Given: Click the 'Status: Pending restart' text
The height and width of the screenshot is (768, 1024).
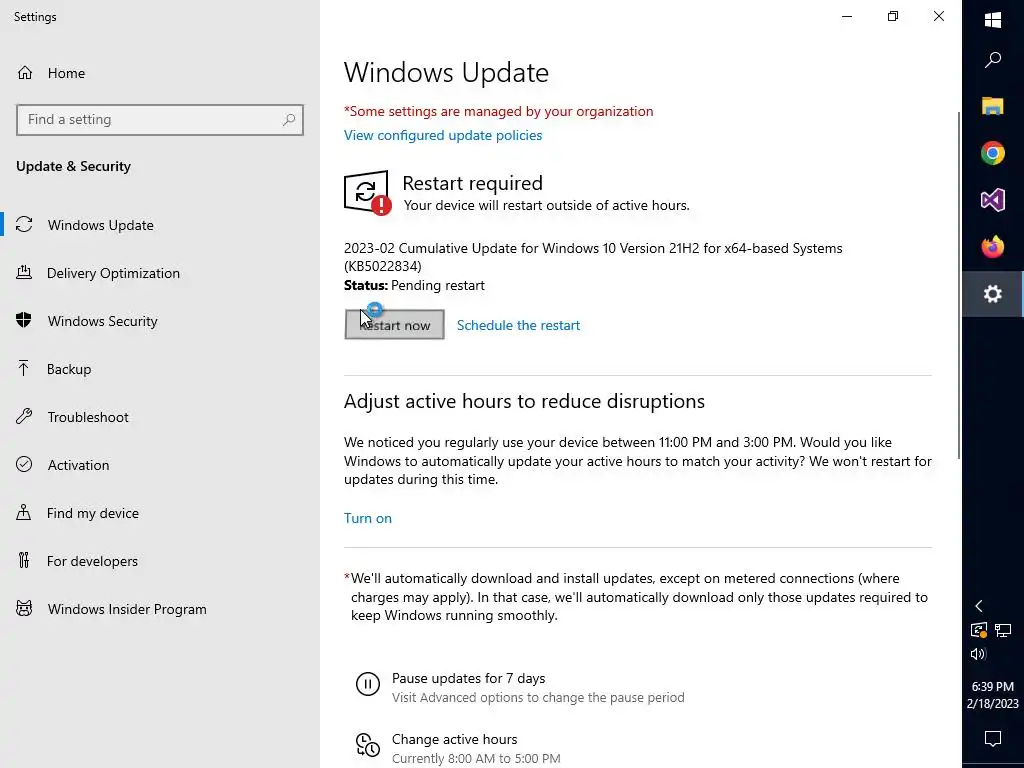Looking at the screenshot, I should [x=414, y=285].
